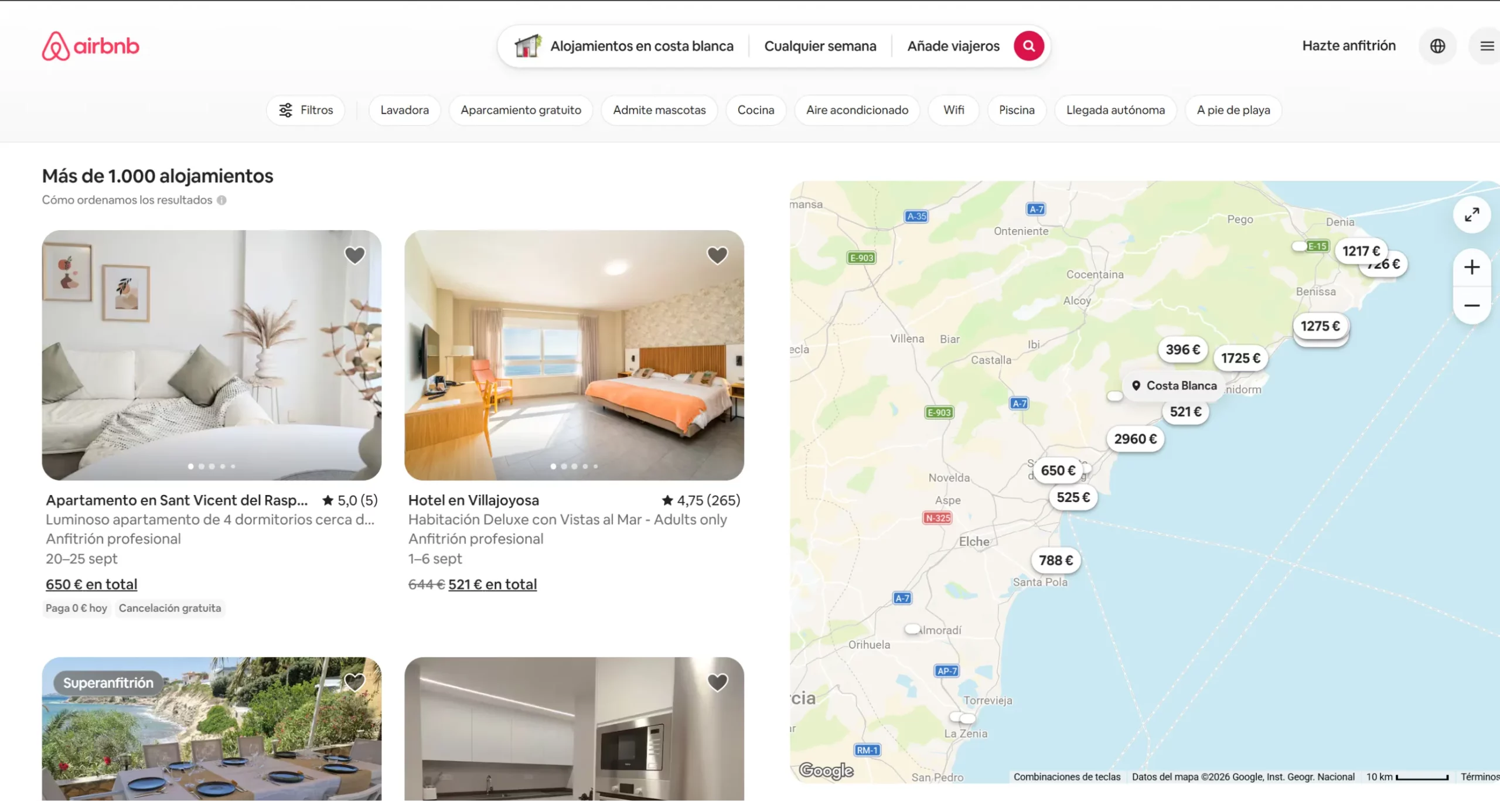1500x812 pixels.
Task: Click info icon beside Cómo ordenamos los resultados
Action: (221, 200)
